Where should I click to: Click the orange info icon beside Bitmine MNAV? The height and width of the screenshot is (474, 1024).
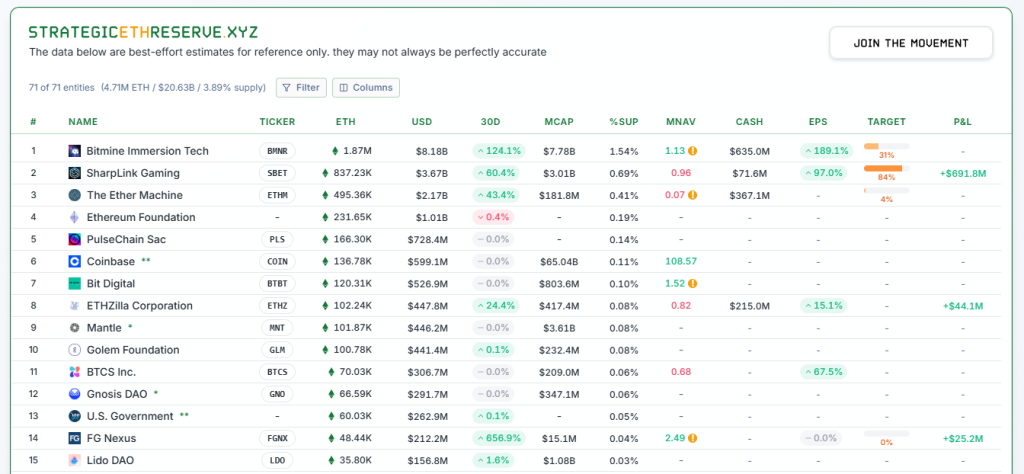(692, 151)
